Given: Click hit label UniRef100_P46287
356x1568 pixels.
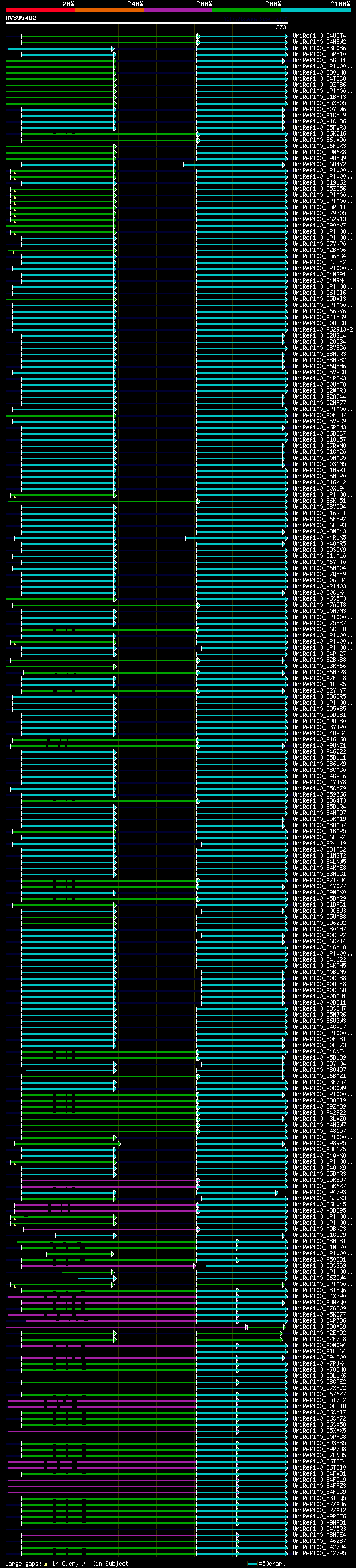Looking at the screenshot, I should [x=319, y=1541].
